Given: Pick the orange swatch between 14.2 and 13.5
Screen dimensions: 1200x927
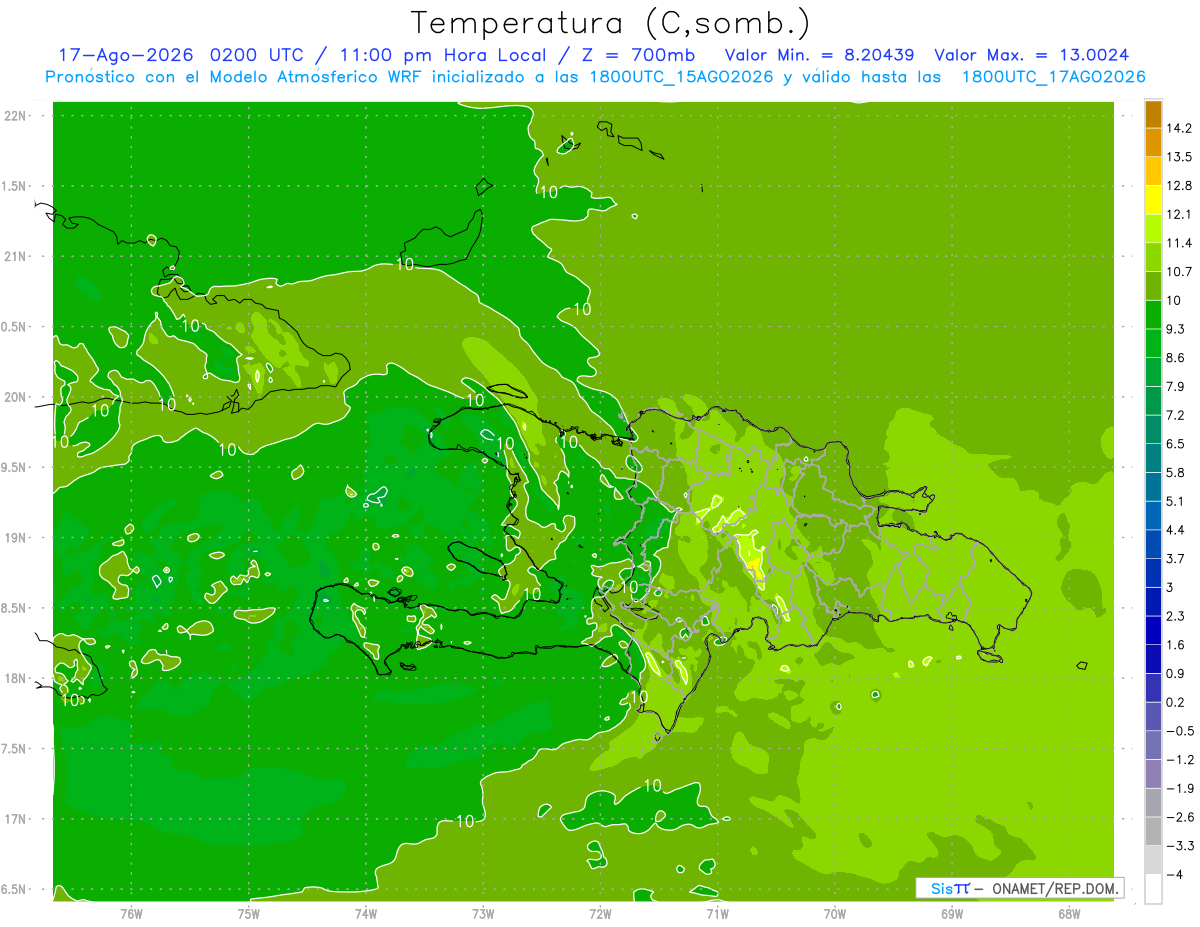Looking at the screenshot, I should click(x=1153, y=142).
